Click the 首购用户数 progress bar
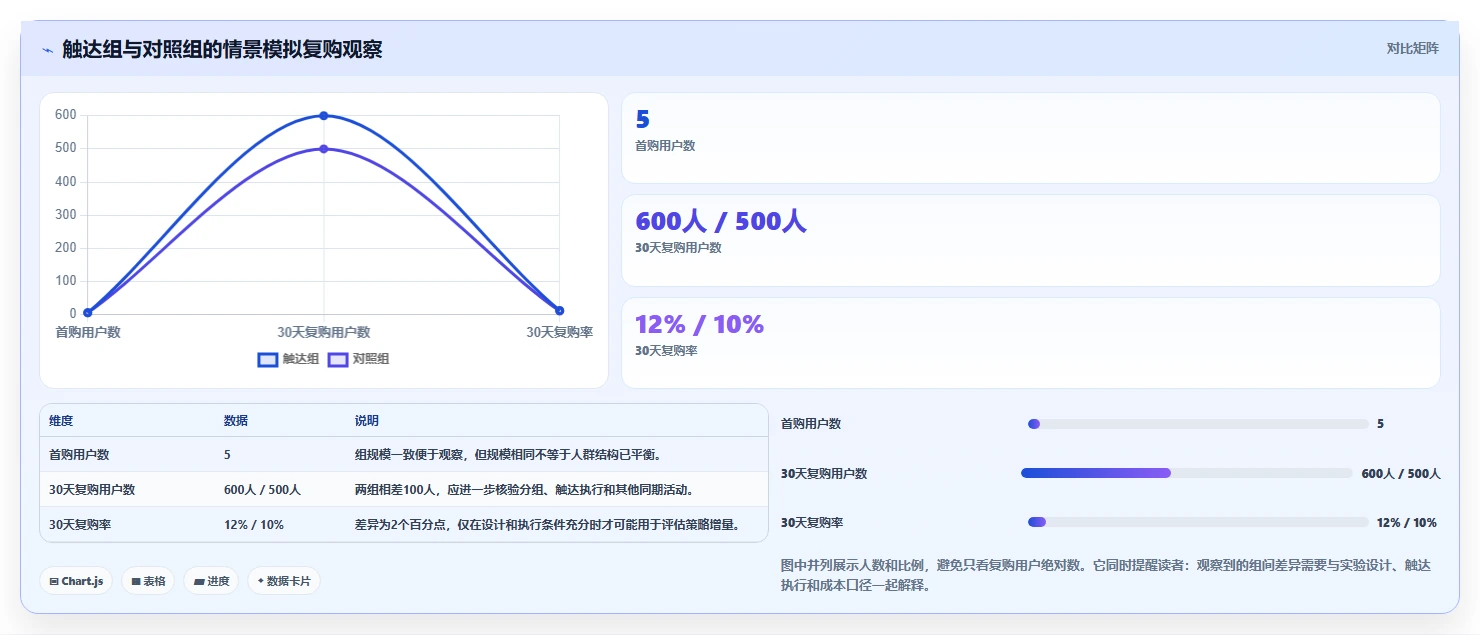The height and width of the screenshot is (635, 1480). point(1198,424)
